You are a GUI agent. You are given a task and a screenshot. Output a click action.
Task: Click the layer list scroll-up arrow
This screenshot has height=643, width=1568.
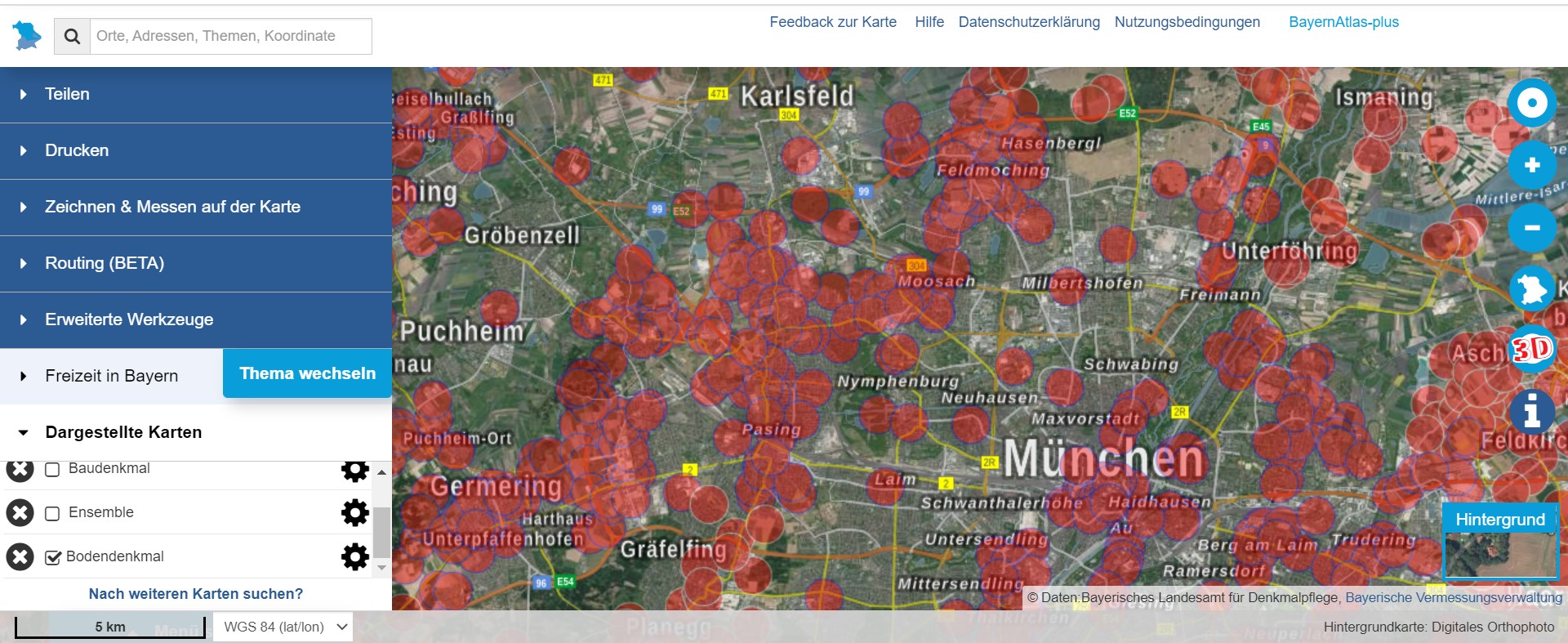coord(381,472)
